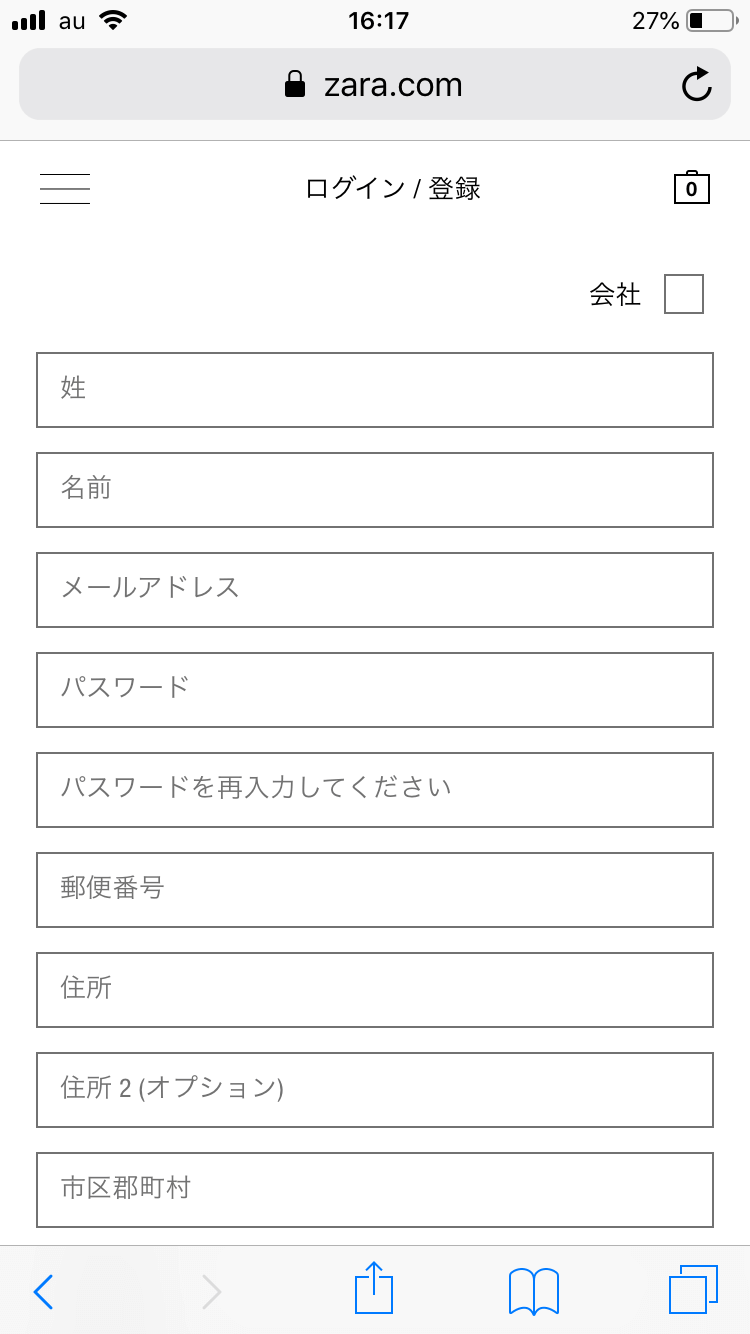
Task: Show open tabs in Safari
Action: coord(693,1290)
